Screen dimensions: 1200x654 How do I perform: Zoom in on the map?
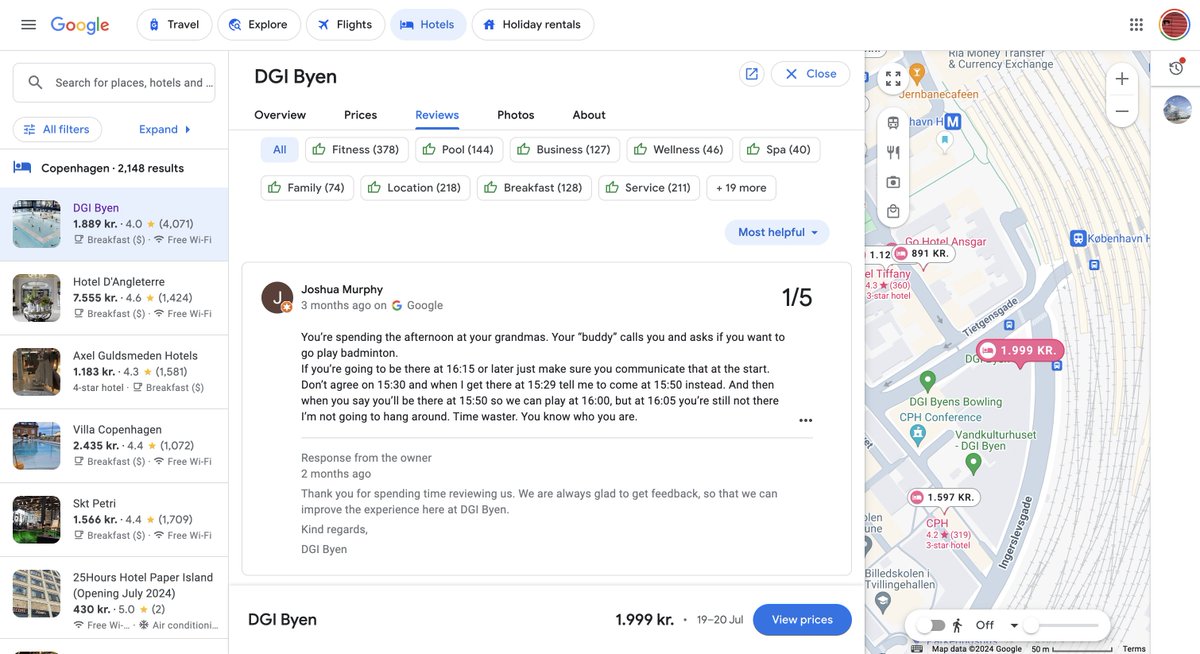(1122, 79)
